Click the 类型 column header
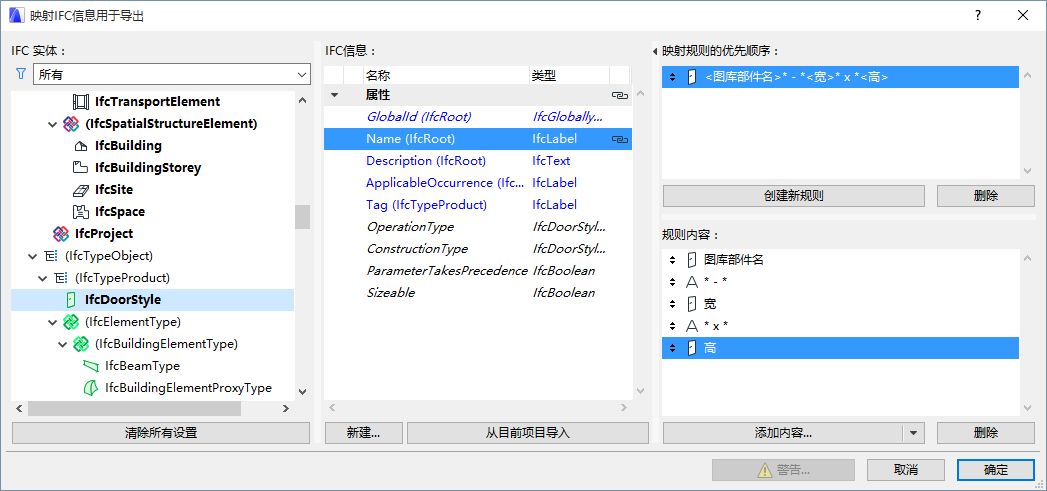 [x=570, y=75]
